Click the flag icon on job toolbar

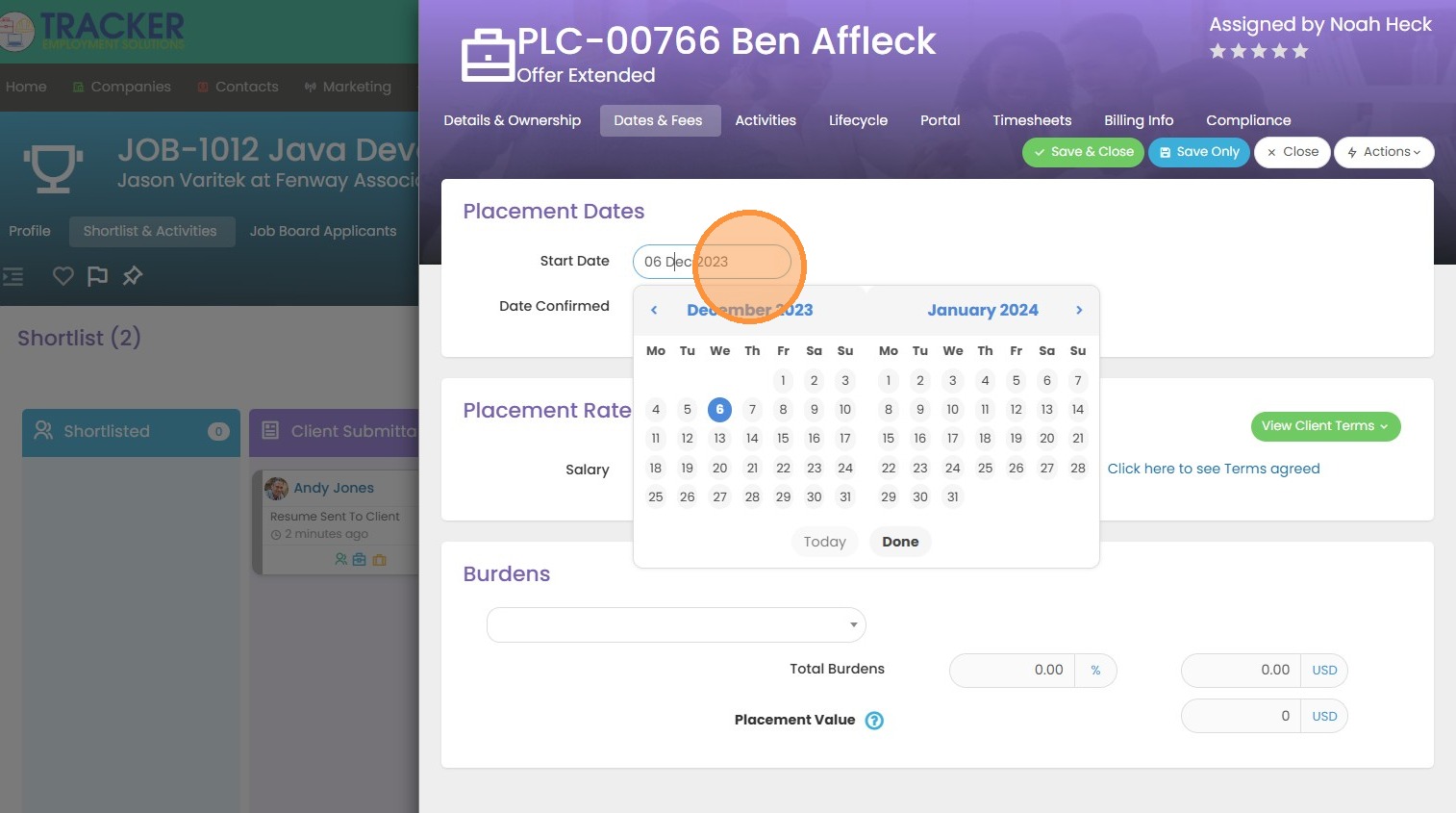pyautogui.click(x=97, y=276)
